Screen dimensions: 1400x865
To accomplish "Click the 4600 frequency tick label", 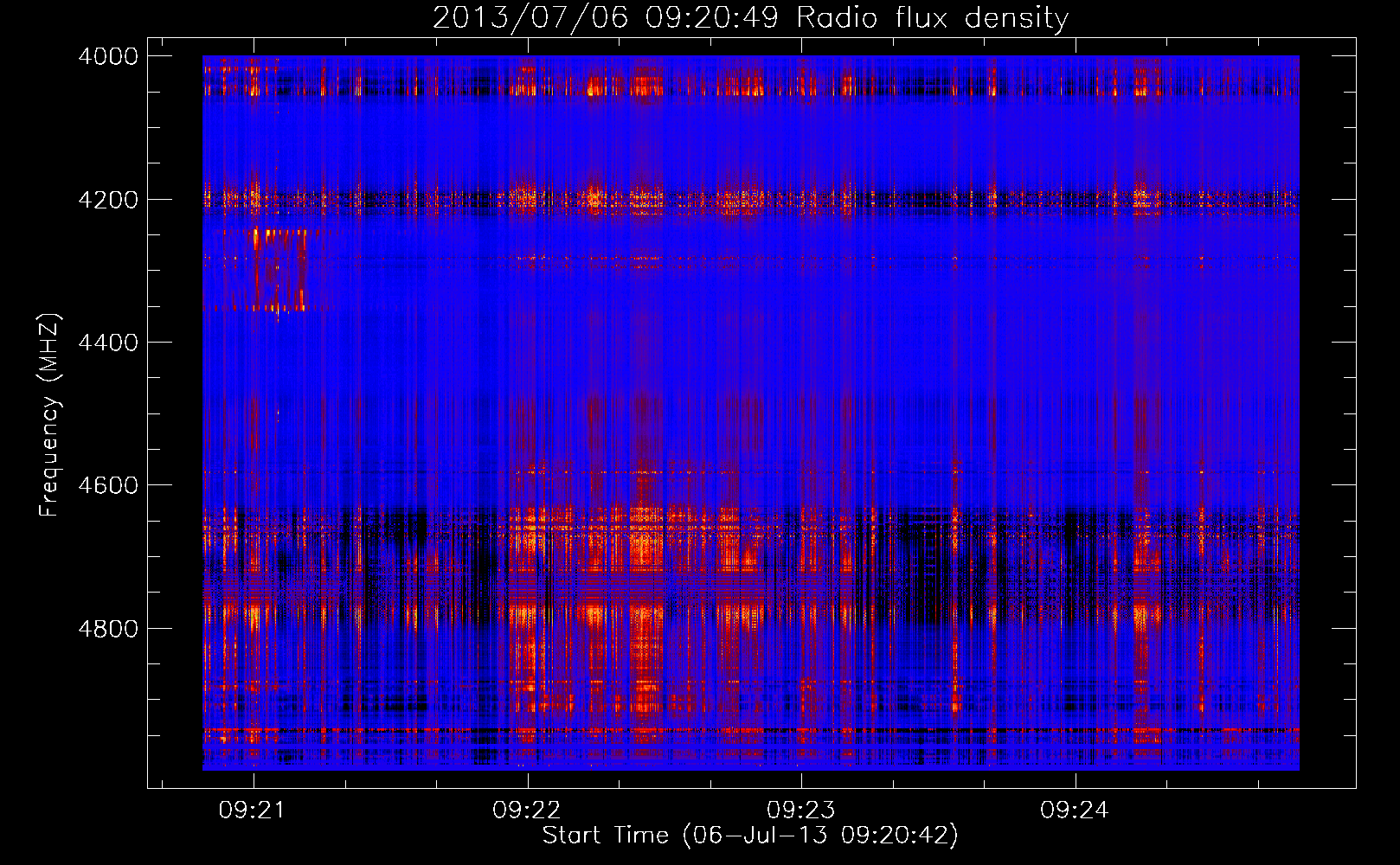I will [x=108, y=485].
